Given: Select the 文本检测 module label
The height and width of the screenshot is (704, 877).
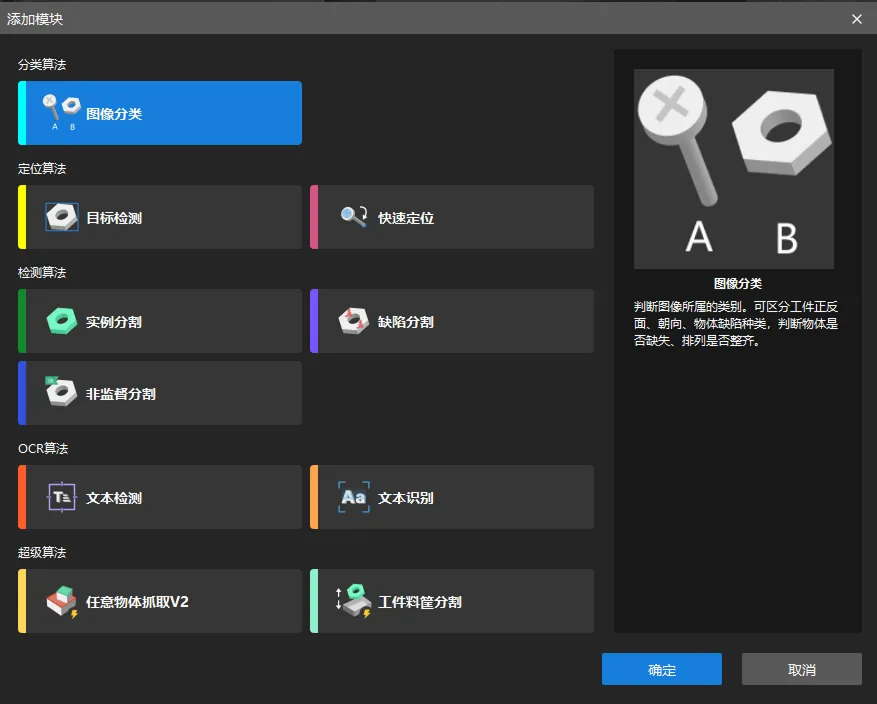Looking at the screenshot, I should pos(114,498).
